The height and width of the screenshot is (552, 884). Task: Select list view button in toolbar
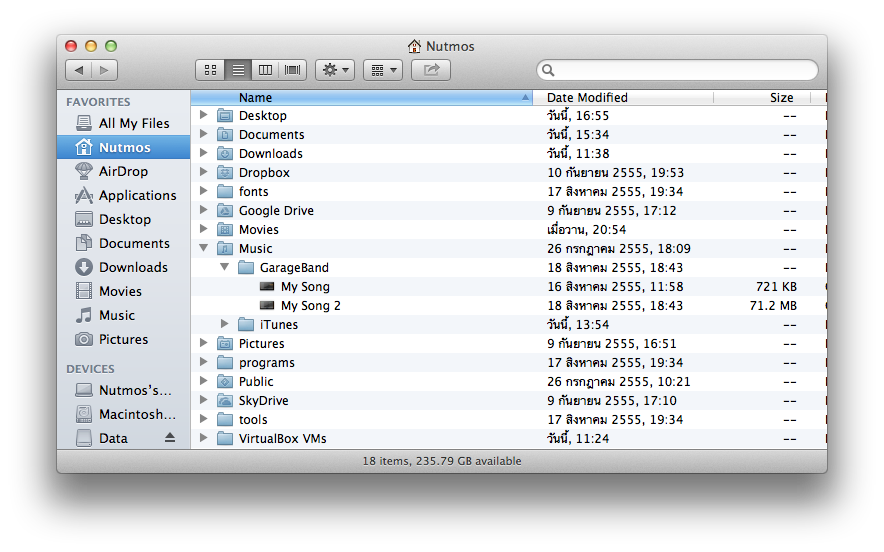(x=238, y=70)
